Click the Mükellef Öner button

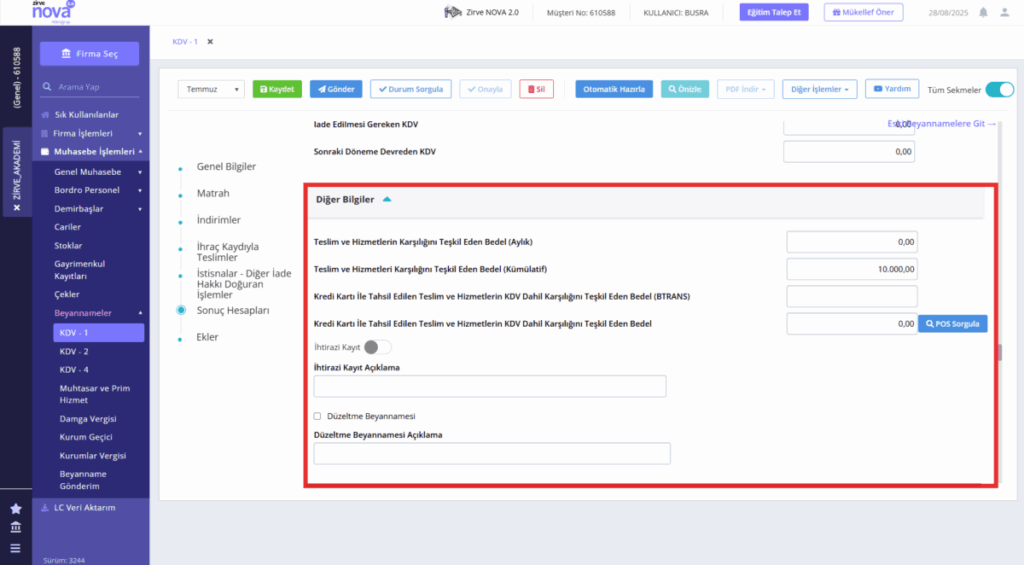click(x=863, y=12)
